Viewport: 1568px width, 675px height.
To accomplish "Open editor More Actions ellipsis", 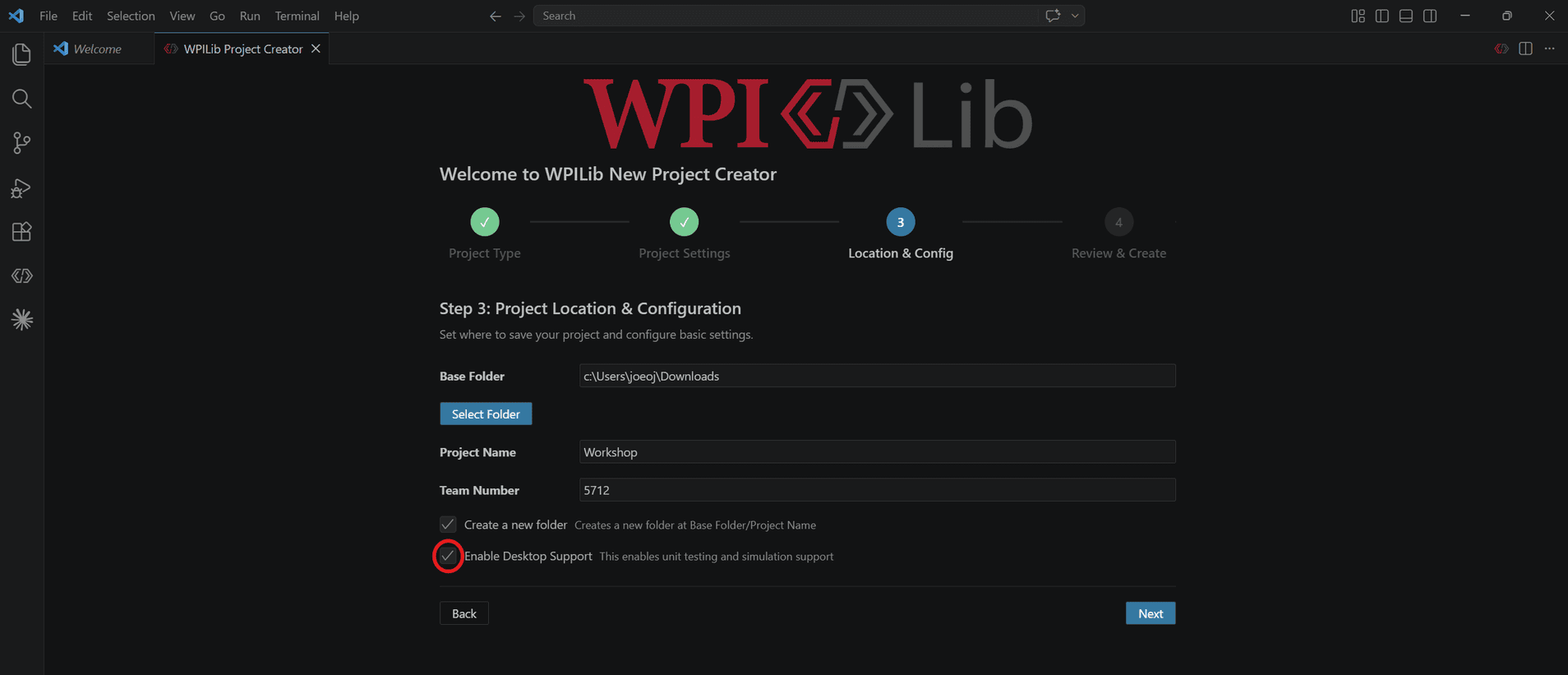I will click(x=1549, y=49).
